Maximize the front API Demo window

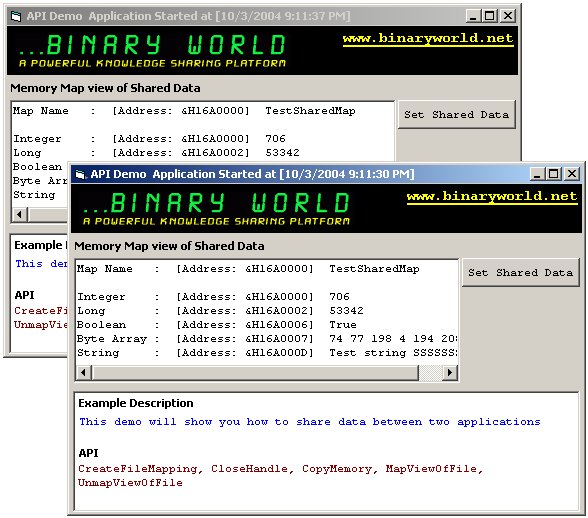click(554, 174)
